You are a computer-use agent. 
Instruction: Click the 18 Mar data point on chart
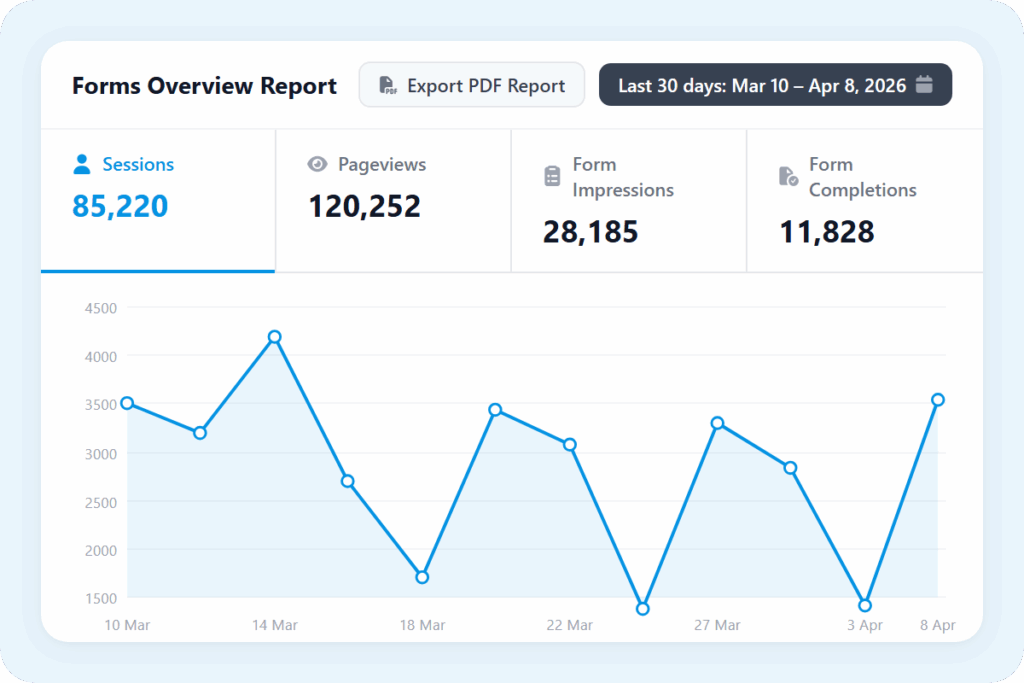pos(422,577)
